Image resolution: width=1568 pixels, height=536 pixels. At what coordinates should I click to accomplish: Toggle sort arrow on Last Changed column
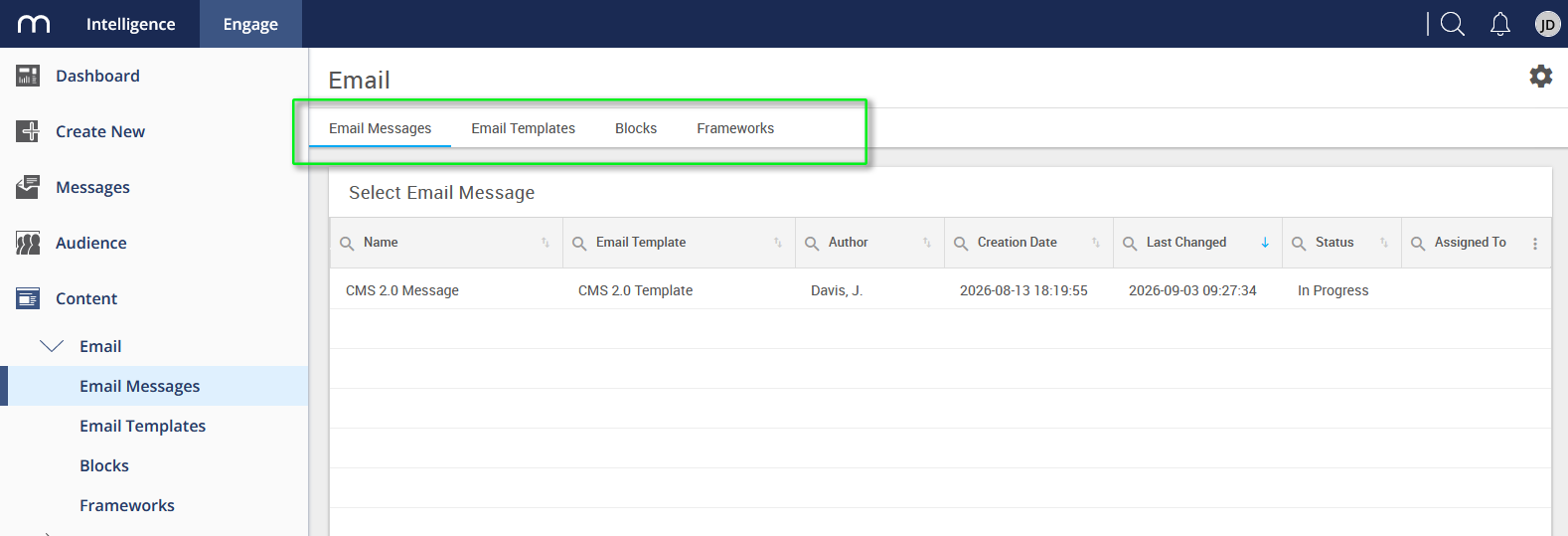point(1265,243)
